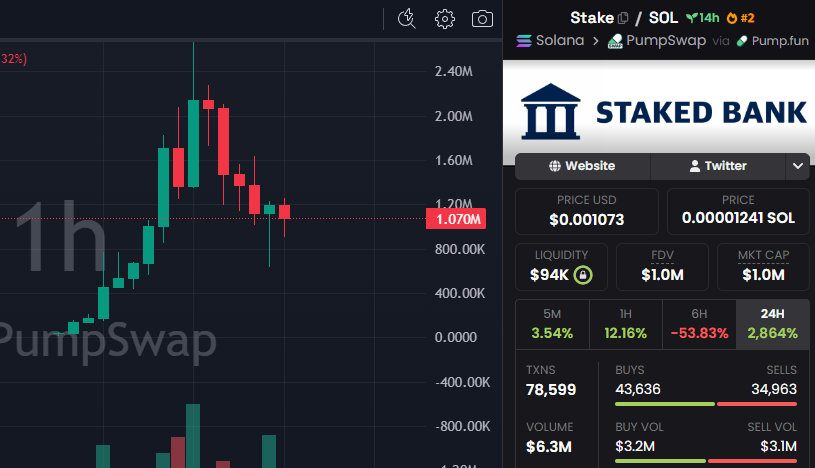Open the Website link button
This screenshot has height=468, width=815.
583,166
